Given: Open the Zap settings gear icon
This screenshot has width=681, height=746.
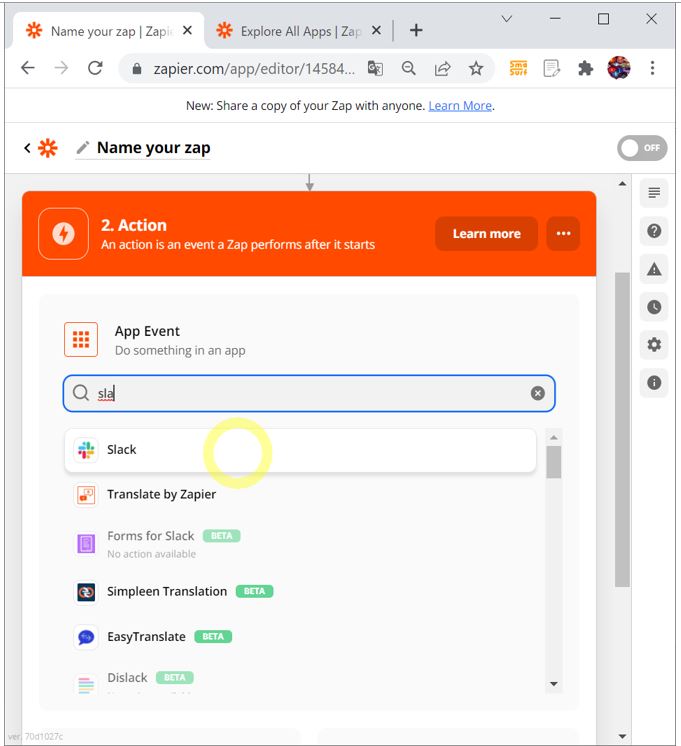Looking at the screenshot, I should [x=654, y=344].
